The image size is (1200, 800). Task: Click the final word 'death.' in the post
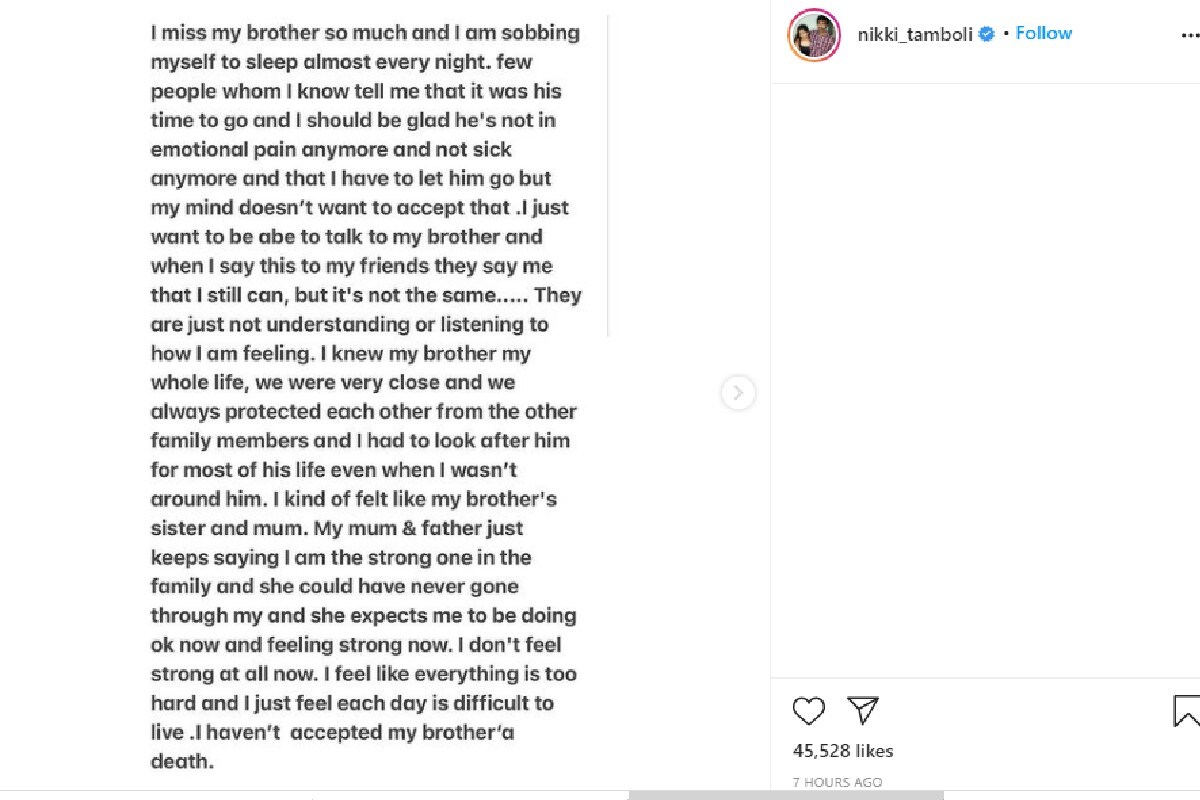click(x=182, y=761)
